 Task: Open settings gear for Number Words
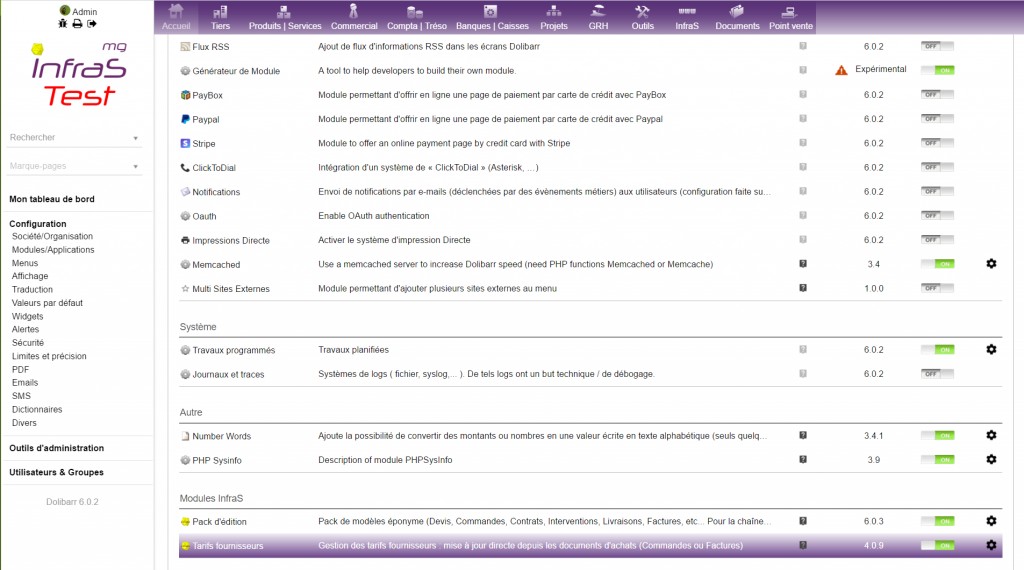pos(991,435)
